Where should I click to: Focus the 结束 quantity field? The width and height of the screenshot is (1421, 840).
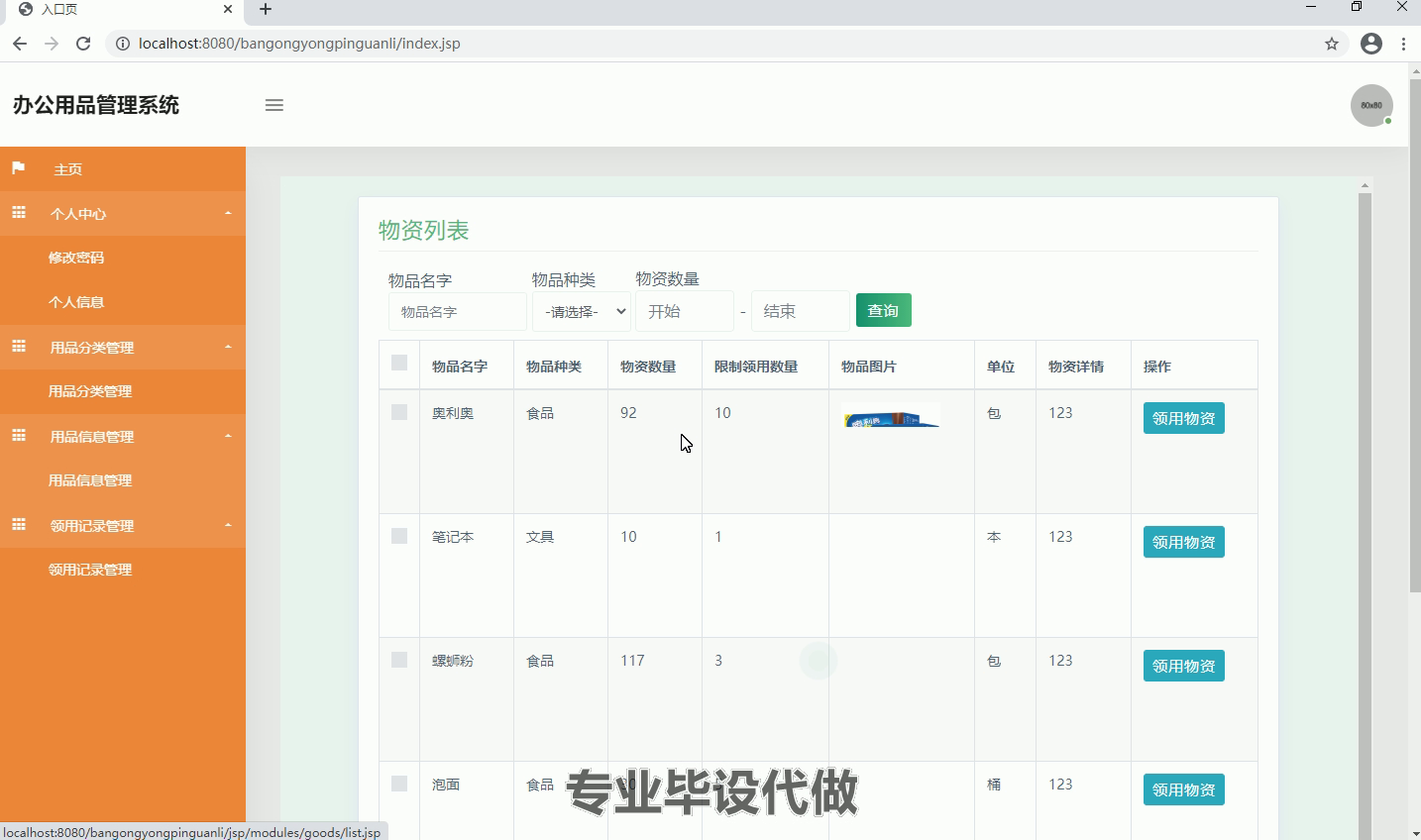801,311
